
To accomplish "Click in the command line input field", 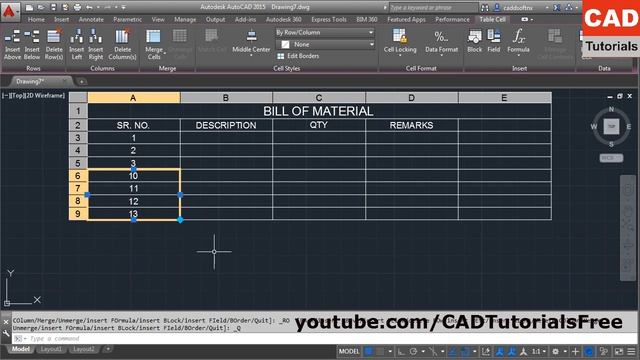I will click(322, 339).
